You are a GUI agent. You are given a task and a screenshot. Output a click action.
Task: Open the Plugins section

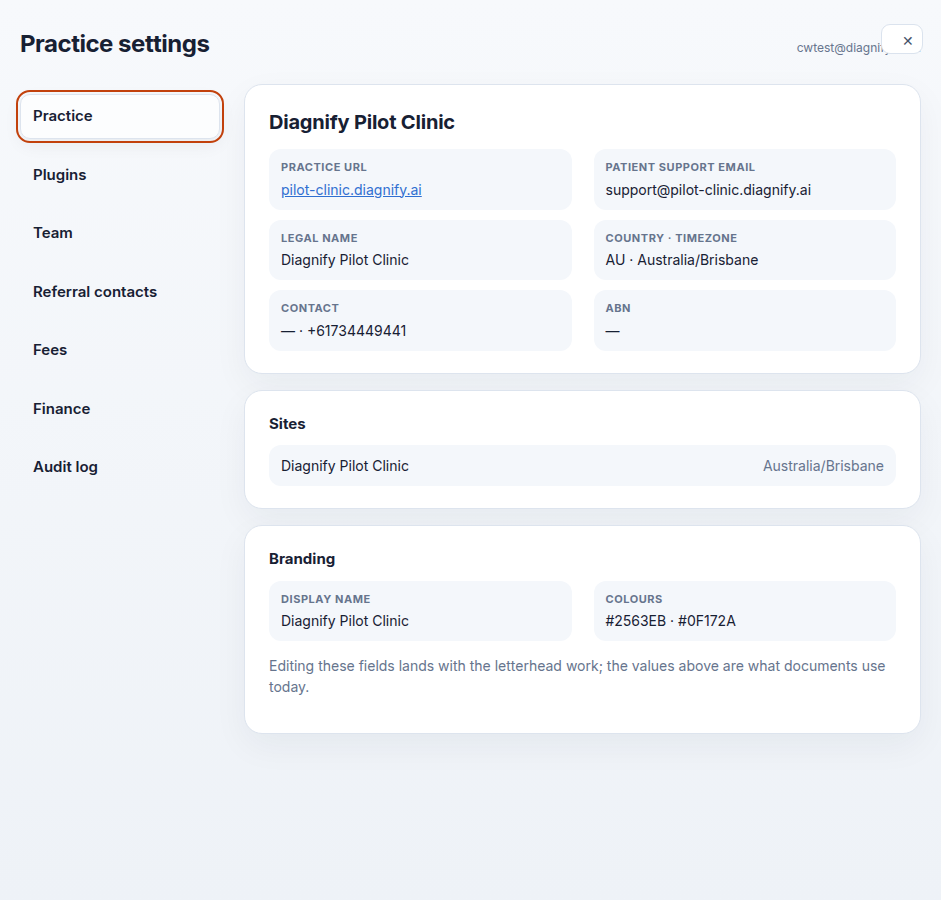coord(120,175)
